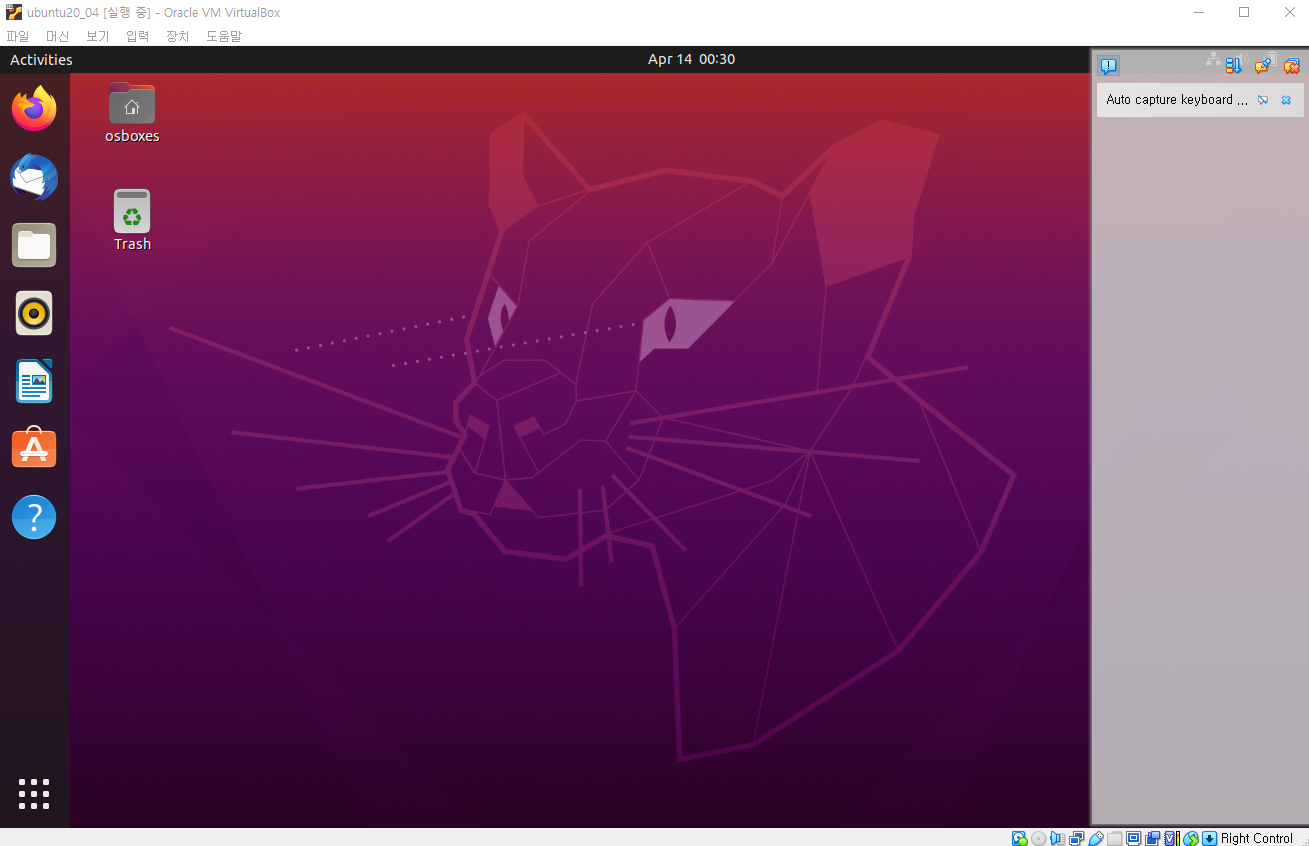Launch Rhythmbox music player from dock
This screenshot has height=846, width=1309.
34,313
